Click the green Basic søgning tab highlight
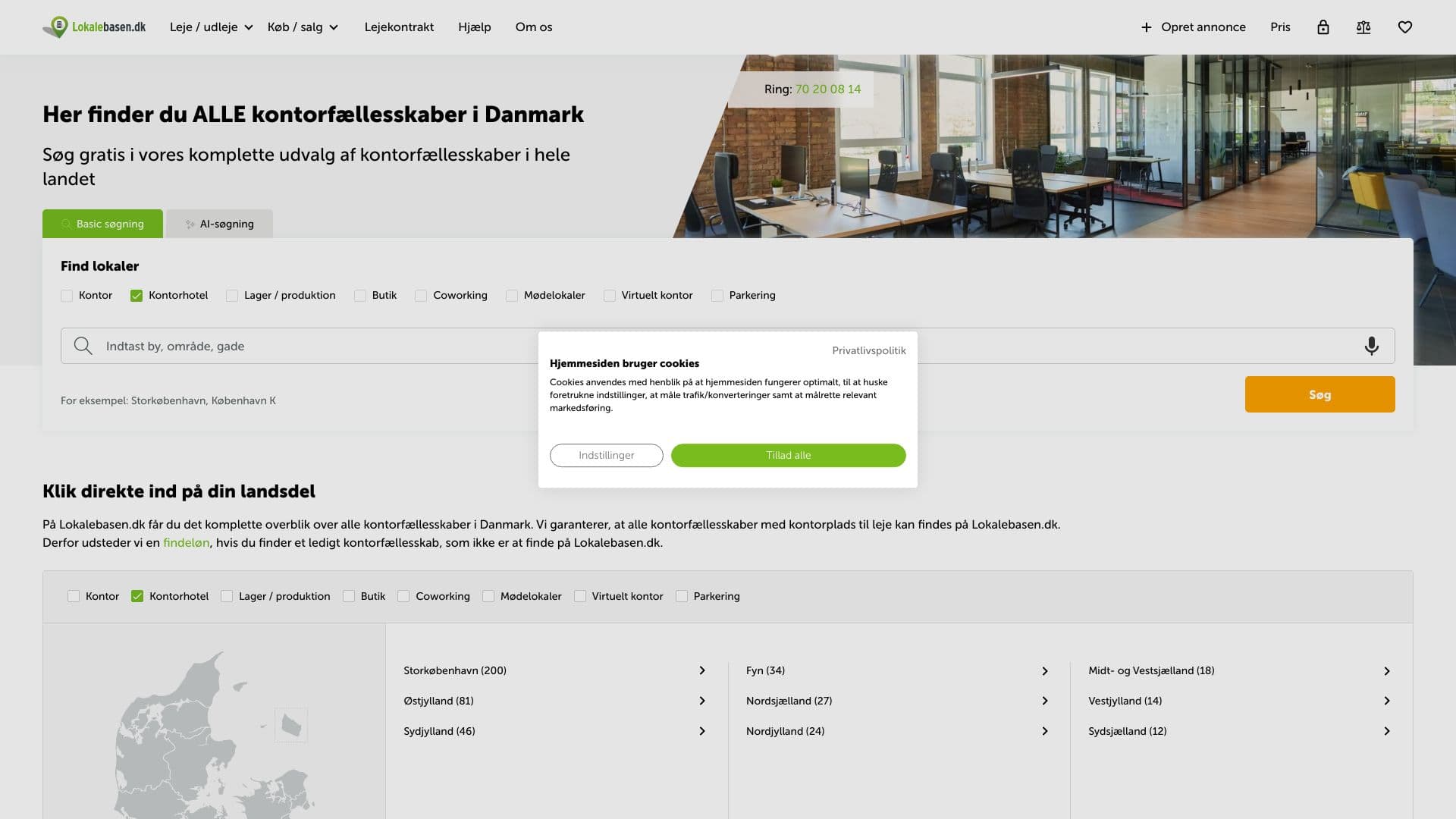 102,224
